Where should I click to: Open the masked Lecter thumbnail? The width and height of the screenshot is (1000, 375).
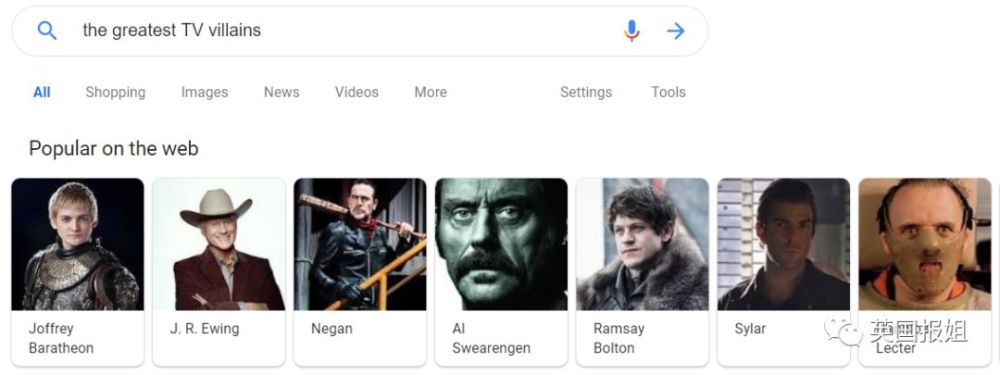point(925,244)
